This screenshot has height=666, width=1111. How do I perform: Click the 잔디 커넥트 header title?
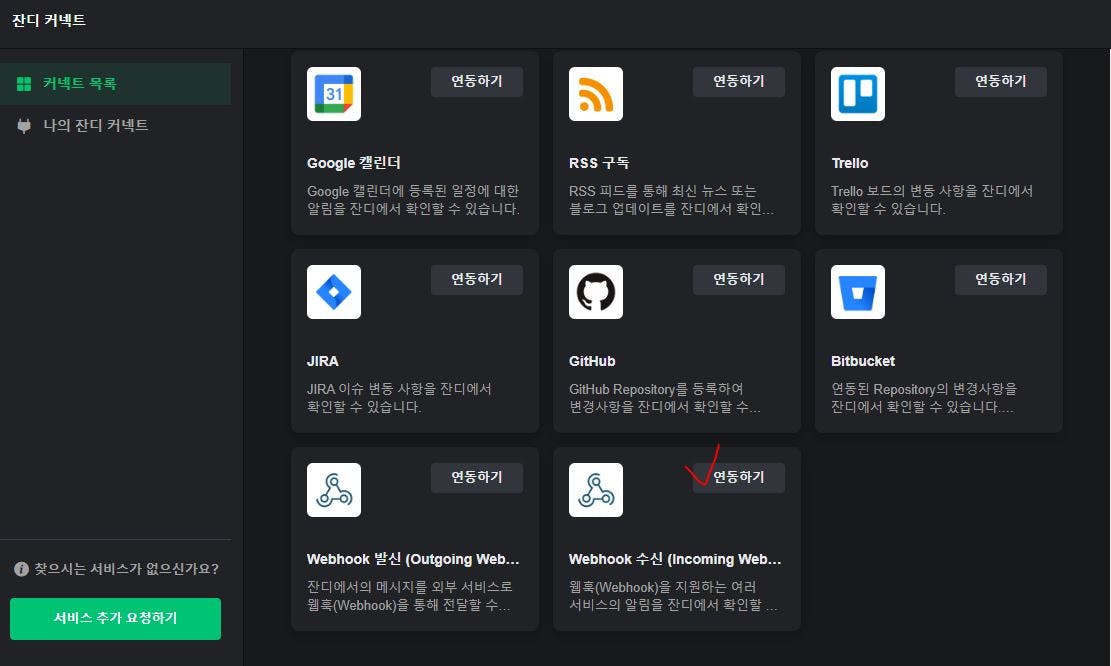pos(49,21)
